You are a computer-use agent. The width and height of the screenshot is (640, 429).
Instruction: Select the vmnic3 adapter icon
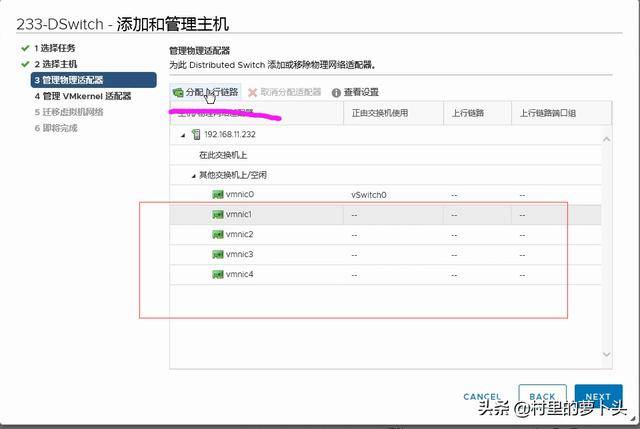217,254
